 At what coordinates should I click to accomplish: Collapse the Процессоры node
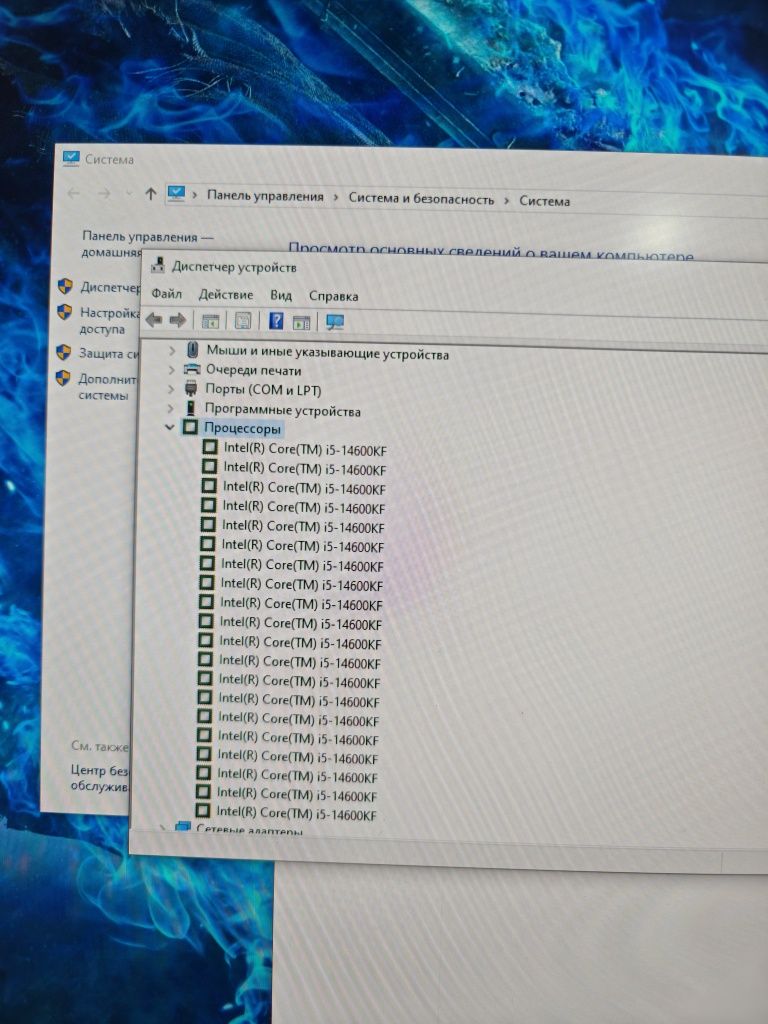170,427
